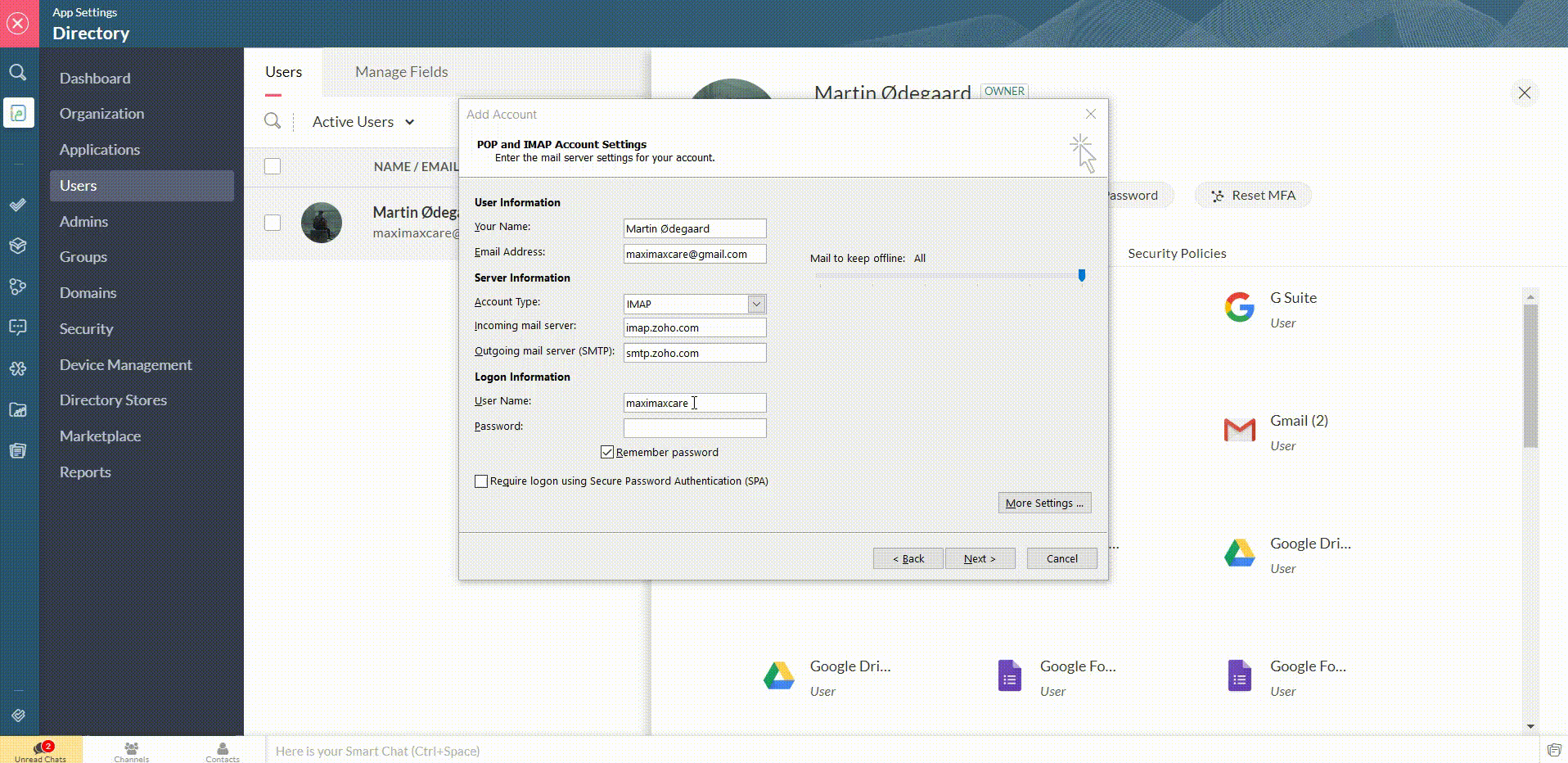Open the G Suite app icon
1568x763 pixels.
click(x=1239, y=307)
